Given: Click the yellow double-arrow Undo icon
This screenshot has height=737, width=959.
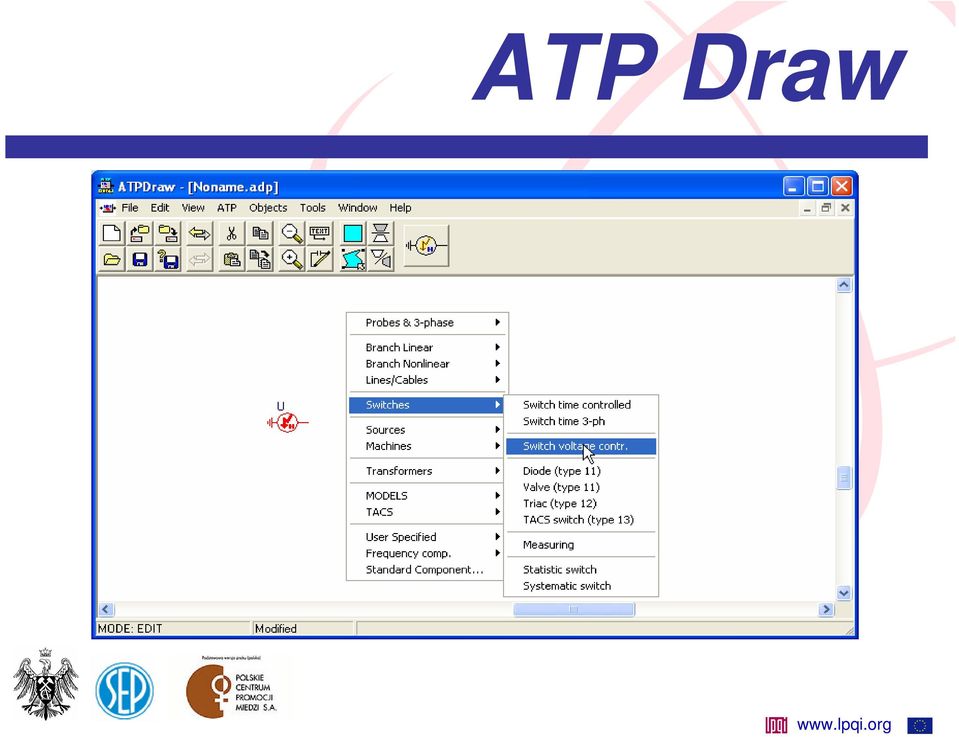Looking at the screenshot, I should pyautogui.click(x=199, y=233).
